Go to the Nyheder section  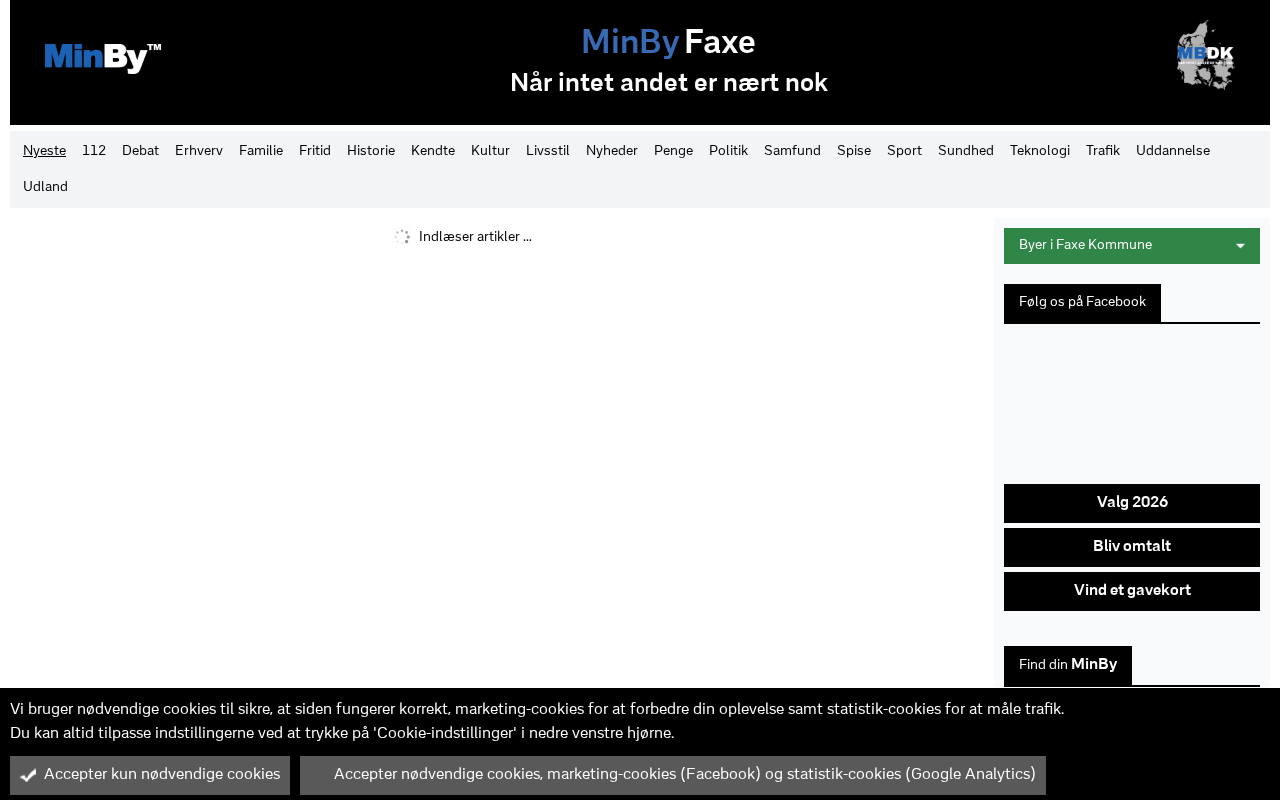(612, 151)
